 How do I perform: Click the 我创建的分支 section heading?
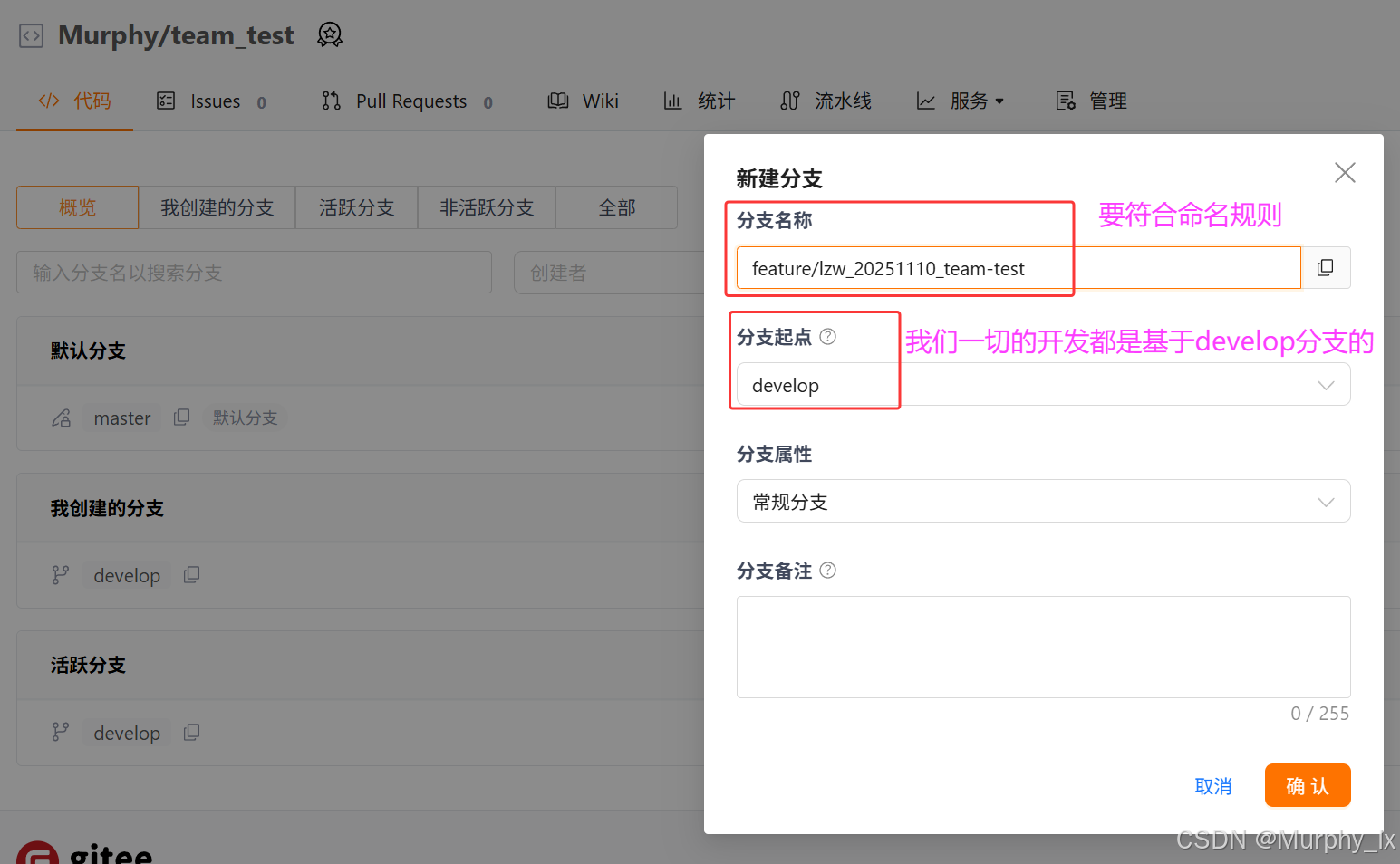107,508
